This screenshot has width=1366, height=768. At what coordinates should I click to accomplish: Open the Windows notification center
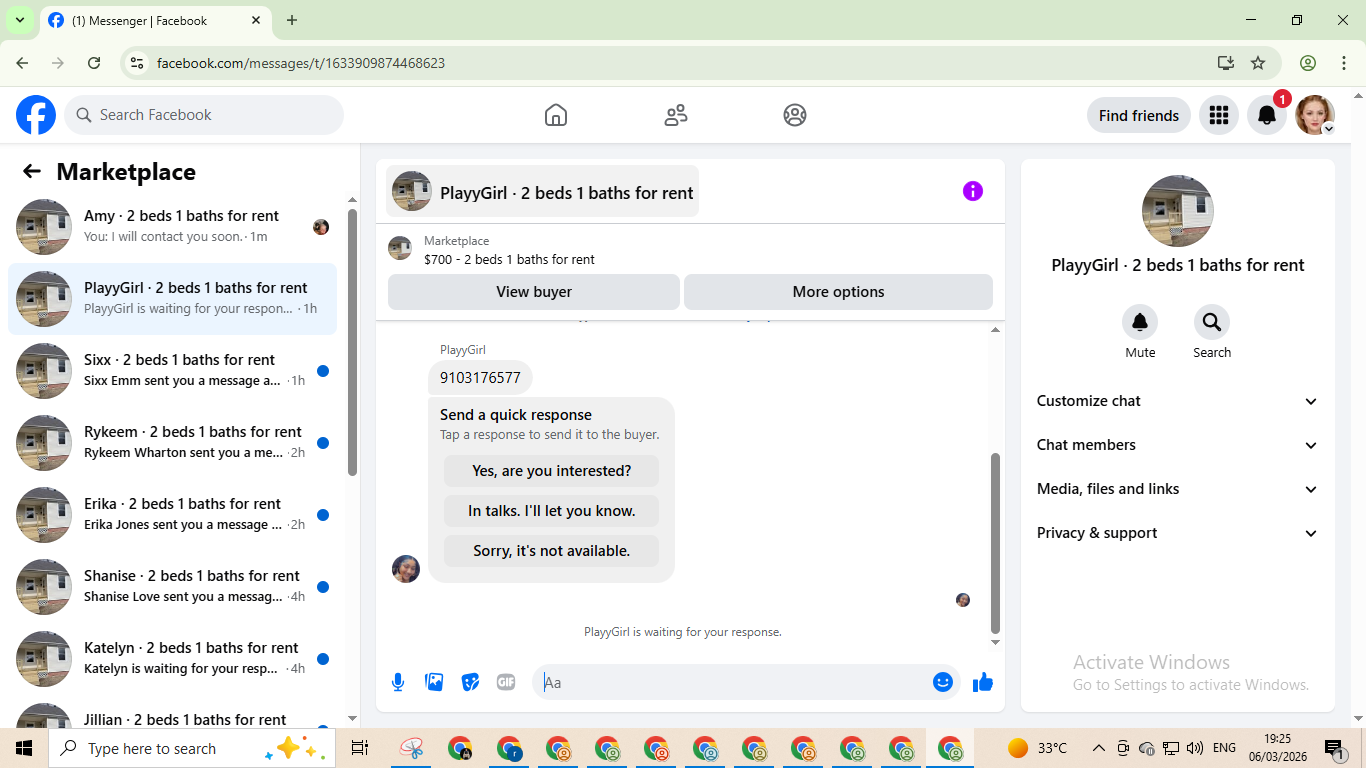coord(1334,748)
